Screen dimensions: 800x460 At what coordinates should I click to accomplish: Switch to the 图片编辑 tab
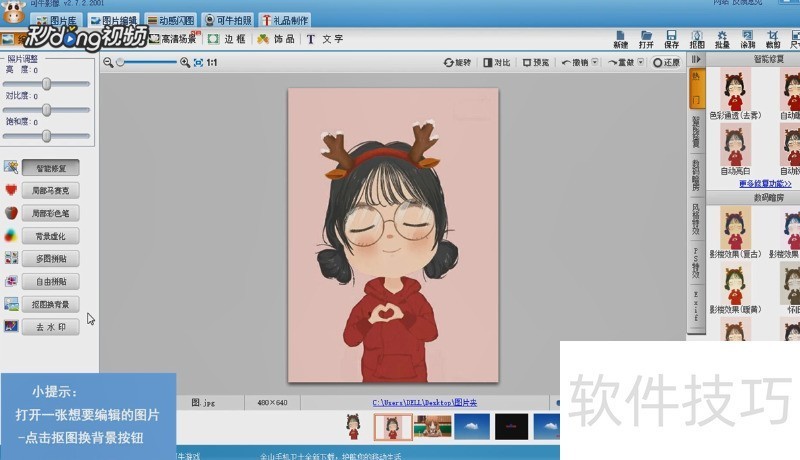(113, 20)
